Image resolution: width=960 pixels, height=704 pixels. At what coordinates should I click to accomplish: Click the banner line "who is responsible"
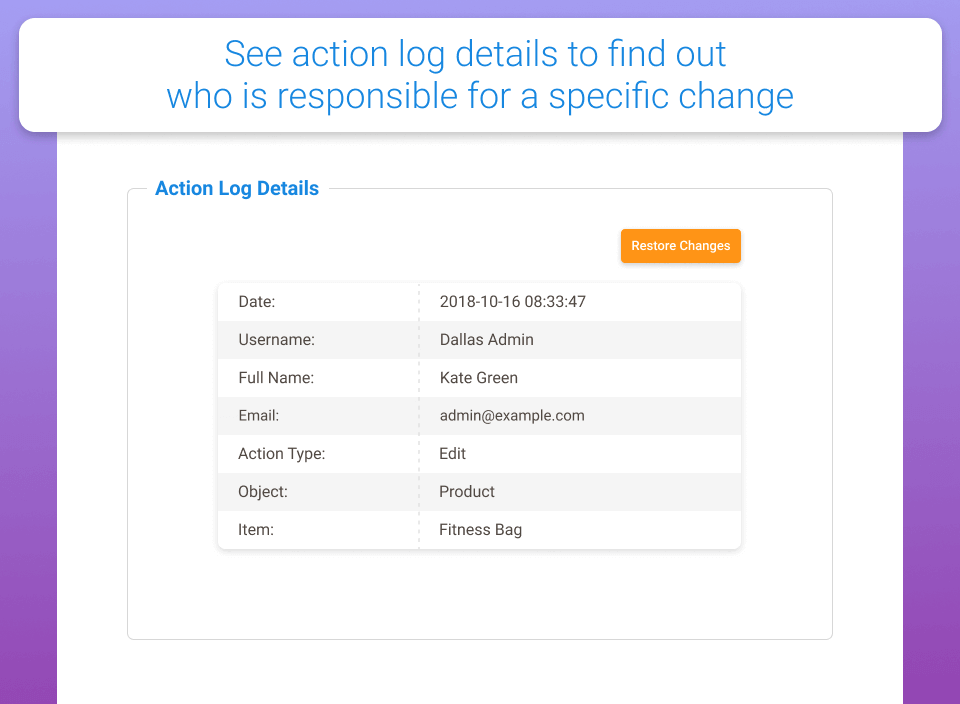click(x=480, y=96)
